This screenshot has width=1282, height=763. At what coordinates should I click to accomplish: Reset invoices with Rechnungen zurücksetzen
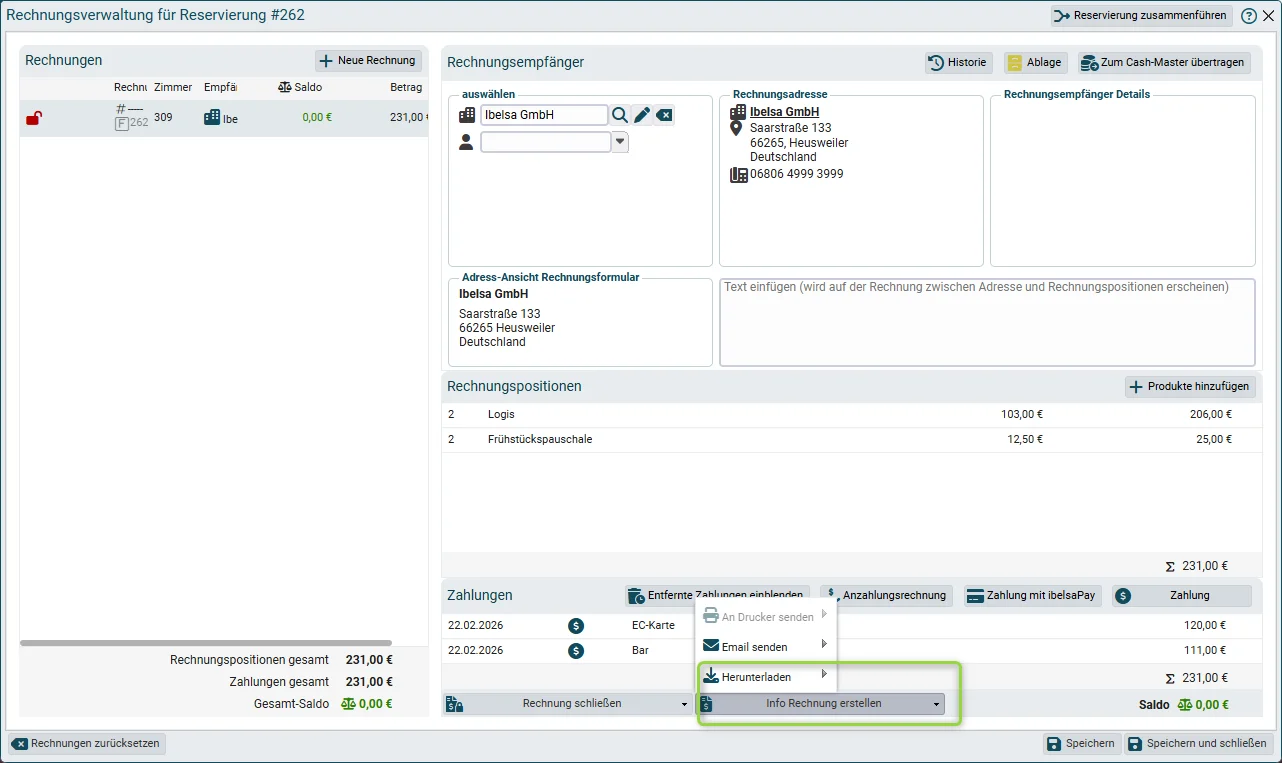[x=88, y=744]
